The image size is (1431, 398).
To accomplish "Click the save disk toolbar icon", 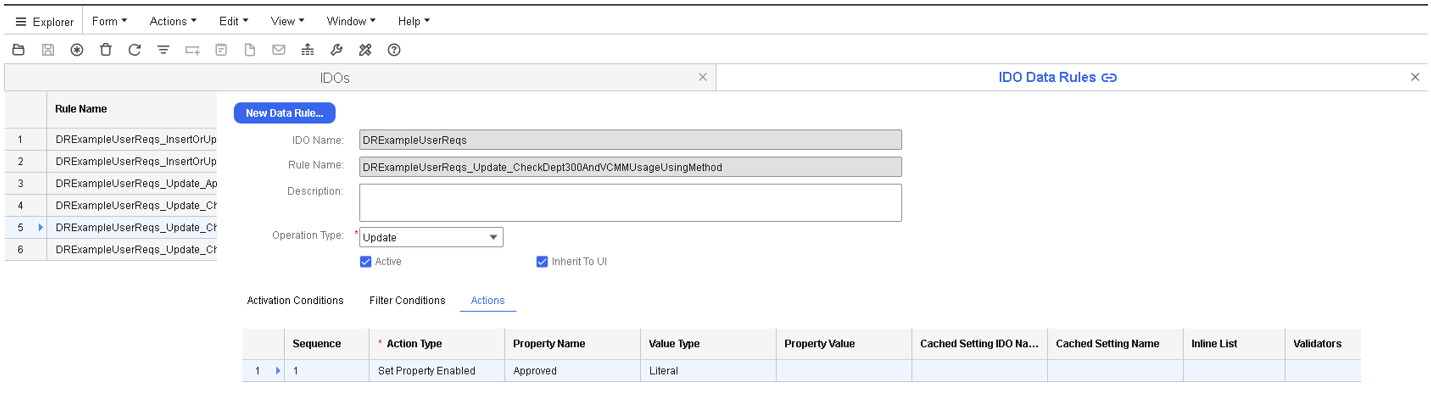I will coord(47,49).
